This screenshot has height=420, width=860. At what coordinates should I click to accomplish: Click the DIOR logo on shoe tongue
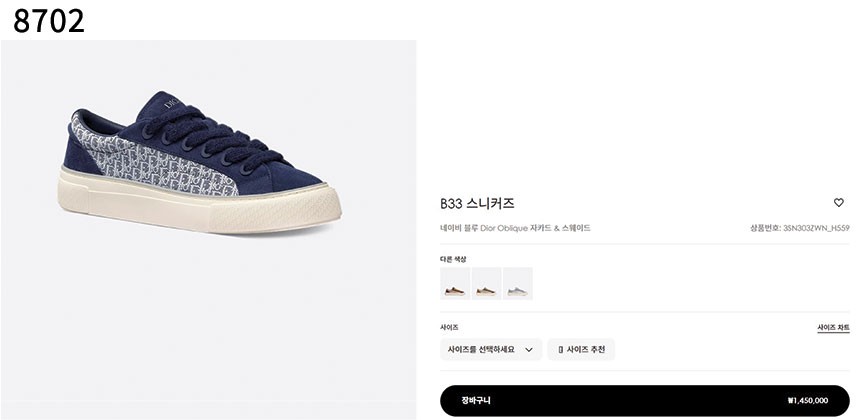point(173,104)
